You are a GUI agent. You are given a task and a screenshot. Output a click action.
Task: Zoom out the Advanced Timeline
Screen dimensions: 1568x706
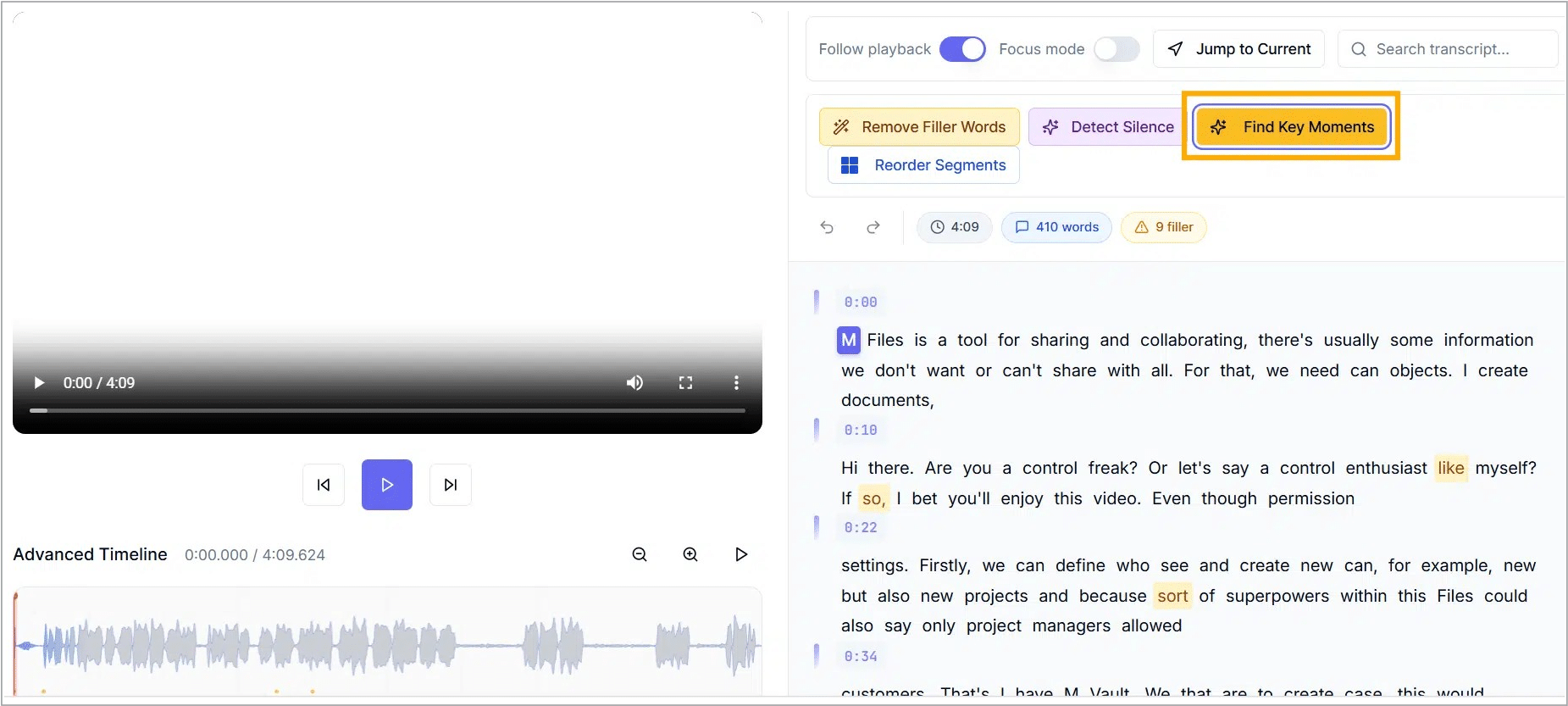640,554
